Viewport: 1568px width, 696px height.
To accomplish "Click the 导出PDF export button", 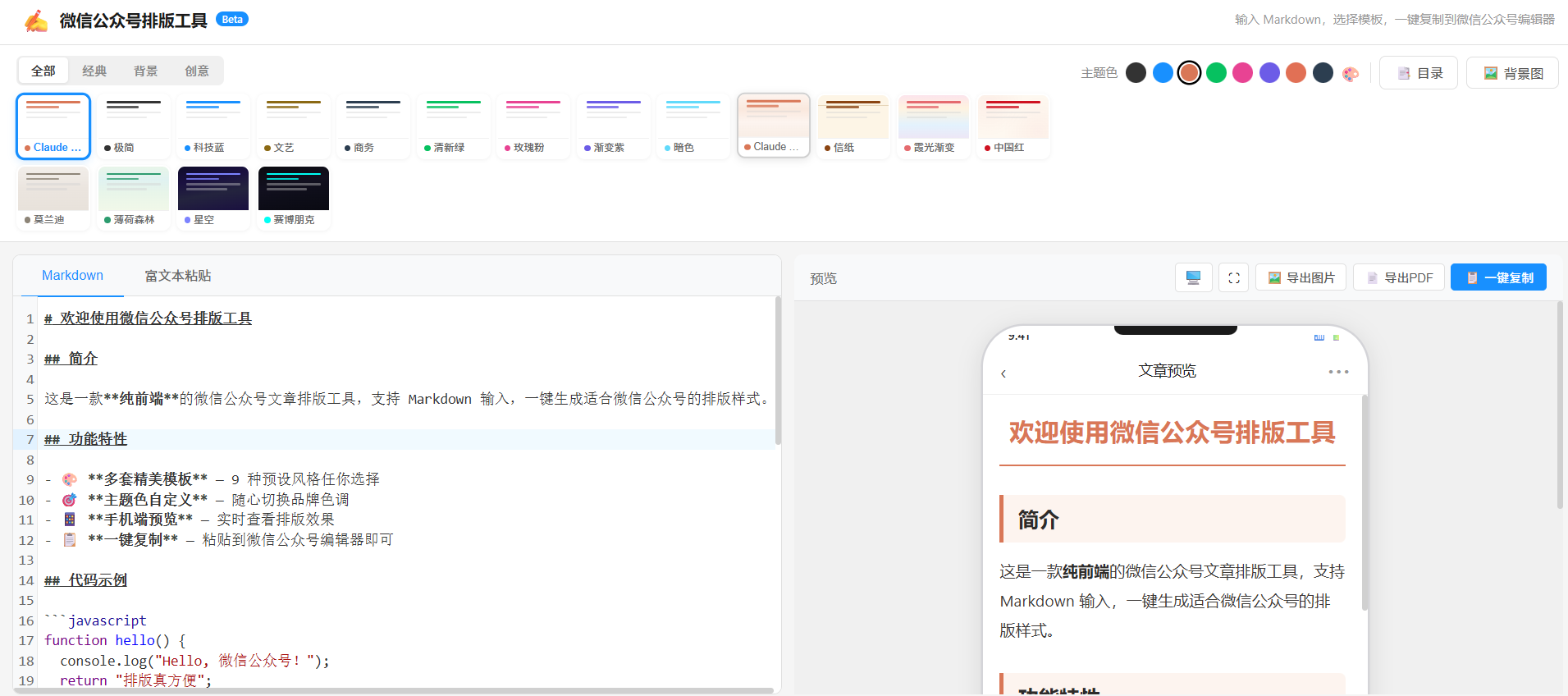I will [x=1399, y=277].
